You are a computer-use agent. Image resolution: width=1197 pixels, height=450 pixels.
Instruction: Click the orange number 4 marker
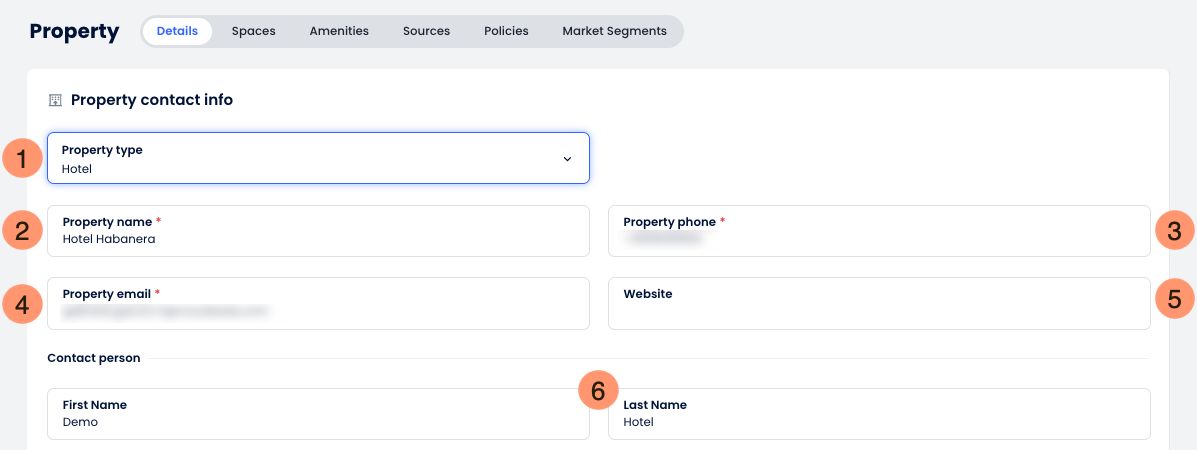click(22, 303)
